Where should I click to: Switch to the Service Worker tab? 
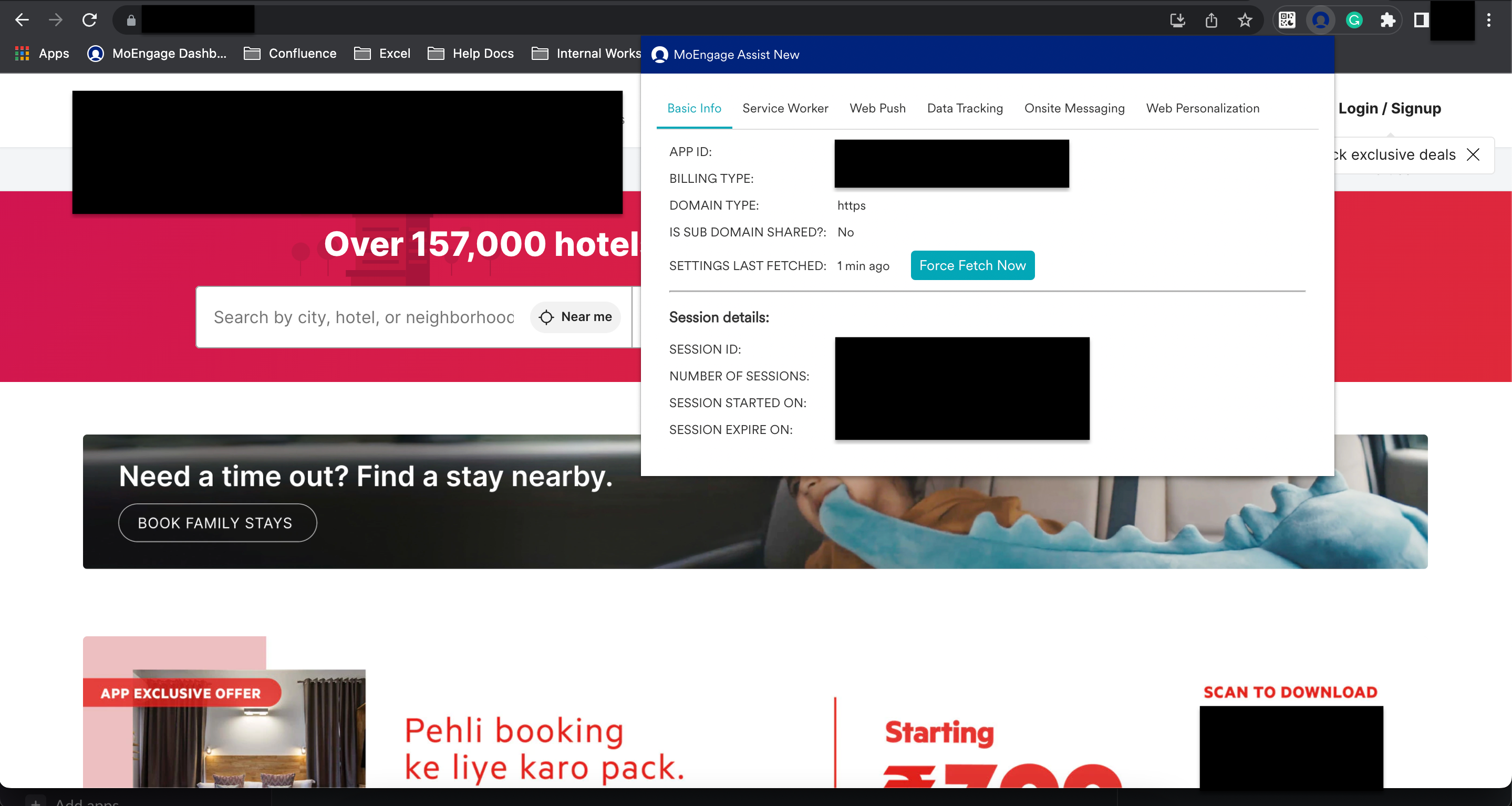(x=785, y=109)
